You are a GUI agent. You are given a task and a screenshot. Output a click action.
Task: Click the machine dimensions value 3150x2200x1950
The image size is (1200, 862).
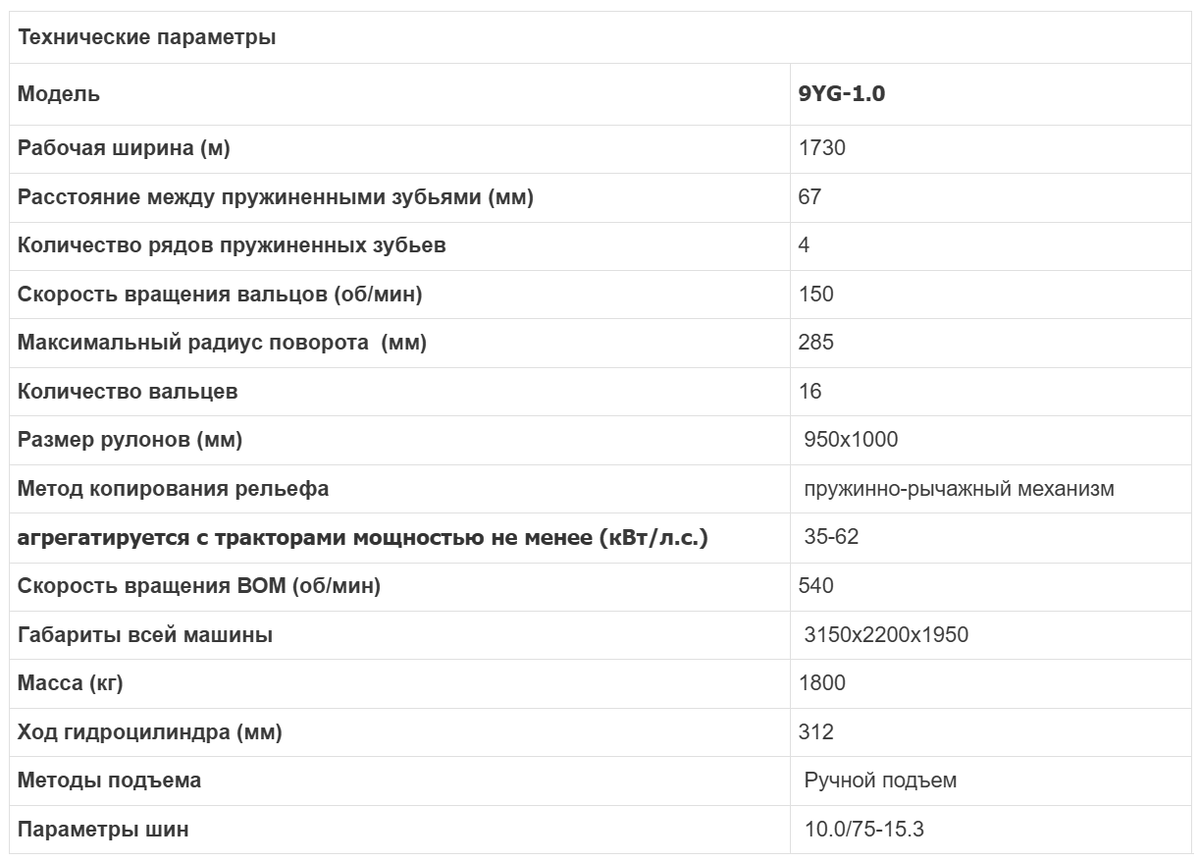886,635
